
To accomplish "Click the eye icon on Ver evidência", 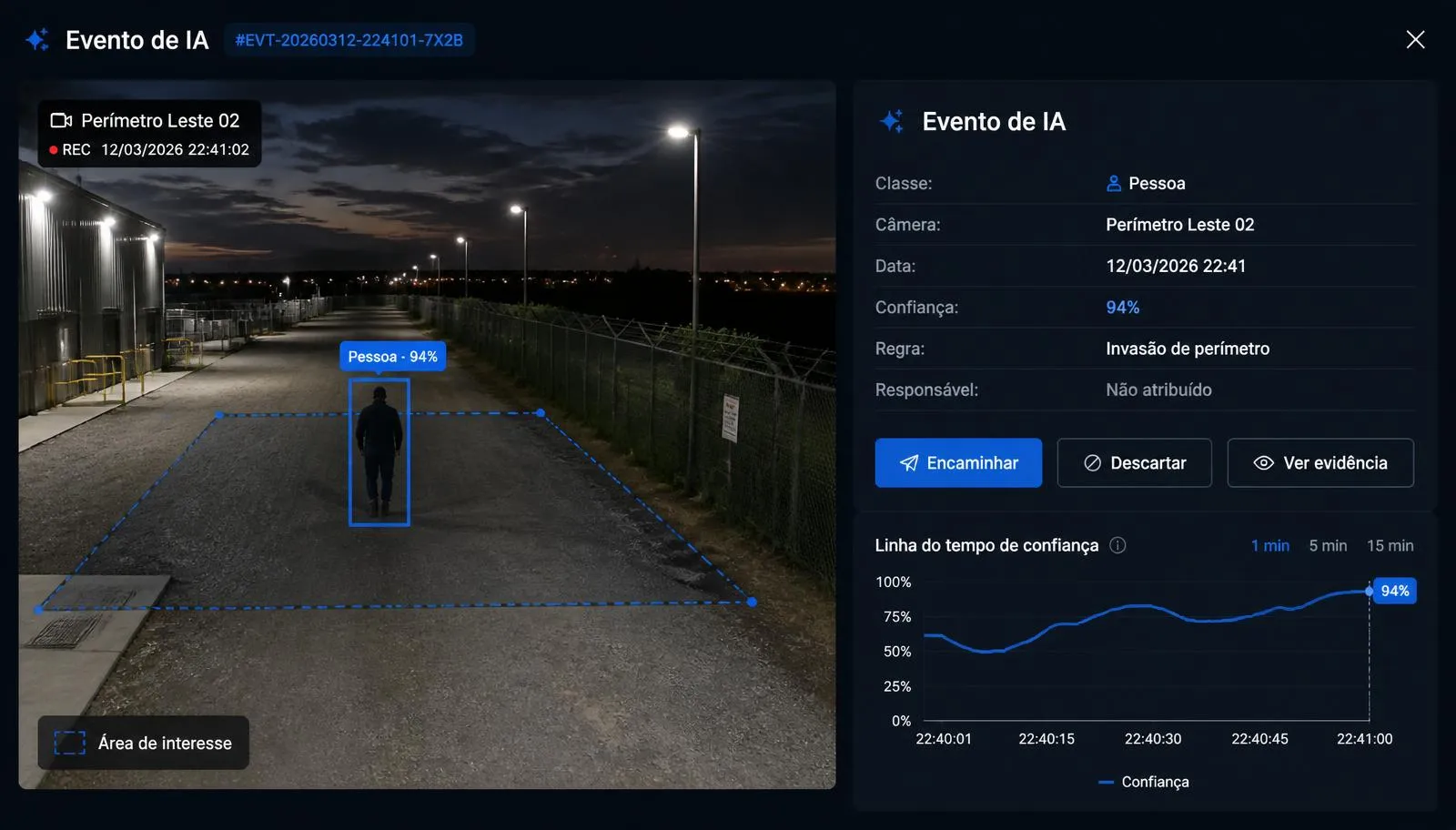I will tap(1263, 463).
